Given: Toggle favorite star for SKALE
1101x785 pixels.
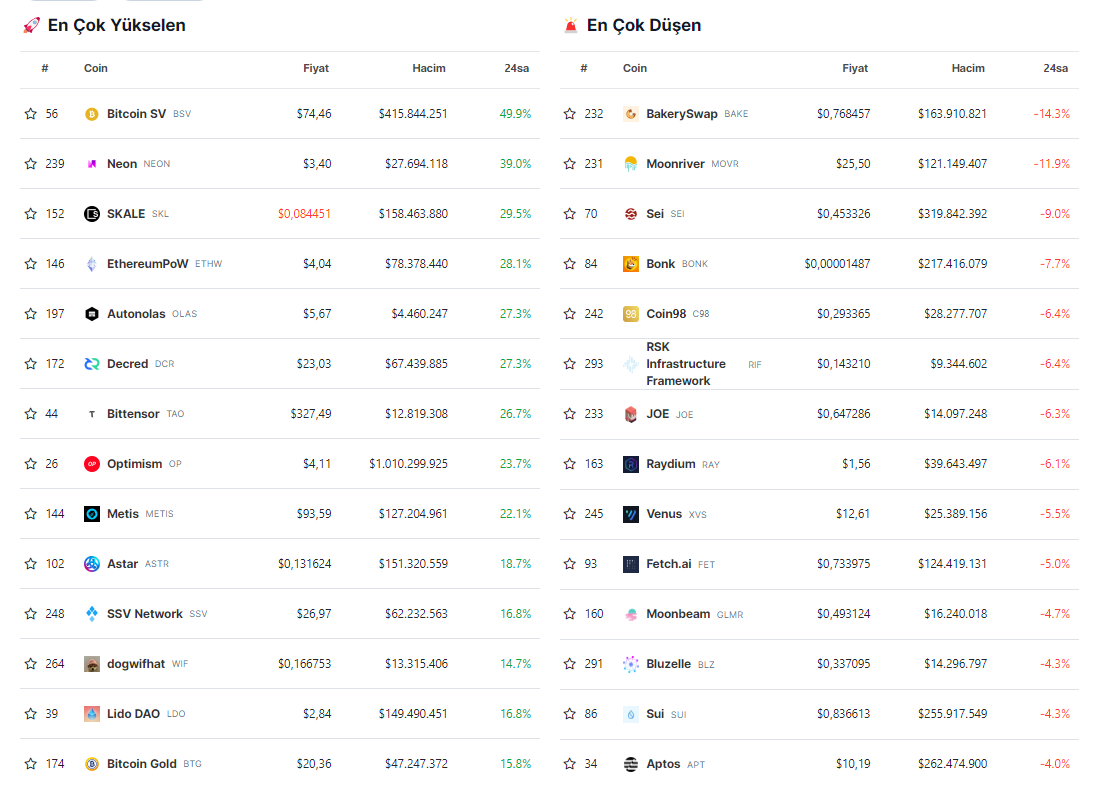Looking at the screenshot, I should 31,214.
